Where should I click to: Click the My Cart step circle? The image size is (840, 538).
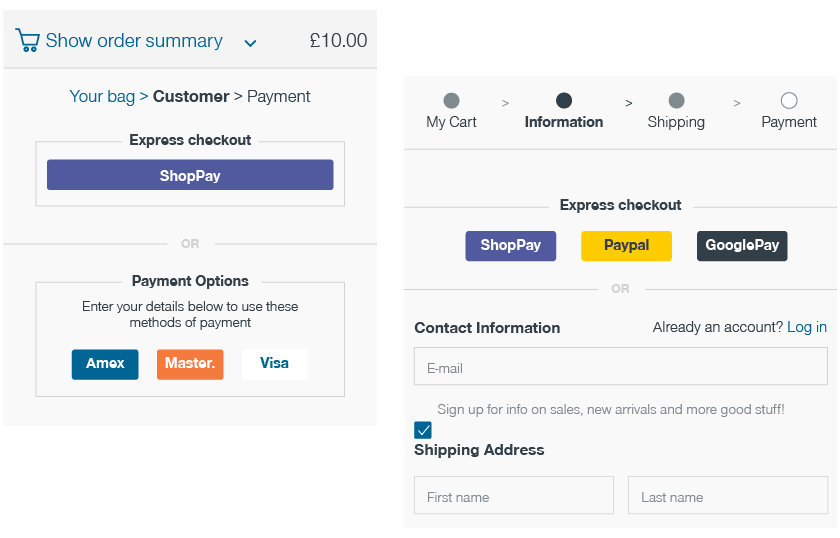tap(452, 101)
